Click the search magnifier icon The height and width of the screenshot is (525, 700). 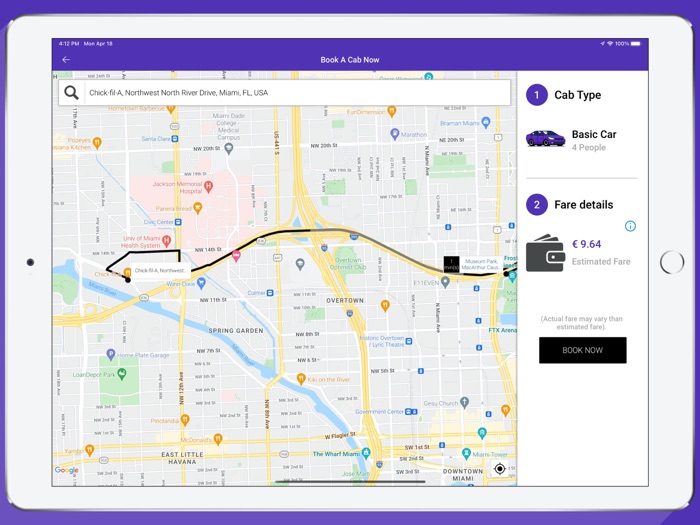[71, 92]
